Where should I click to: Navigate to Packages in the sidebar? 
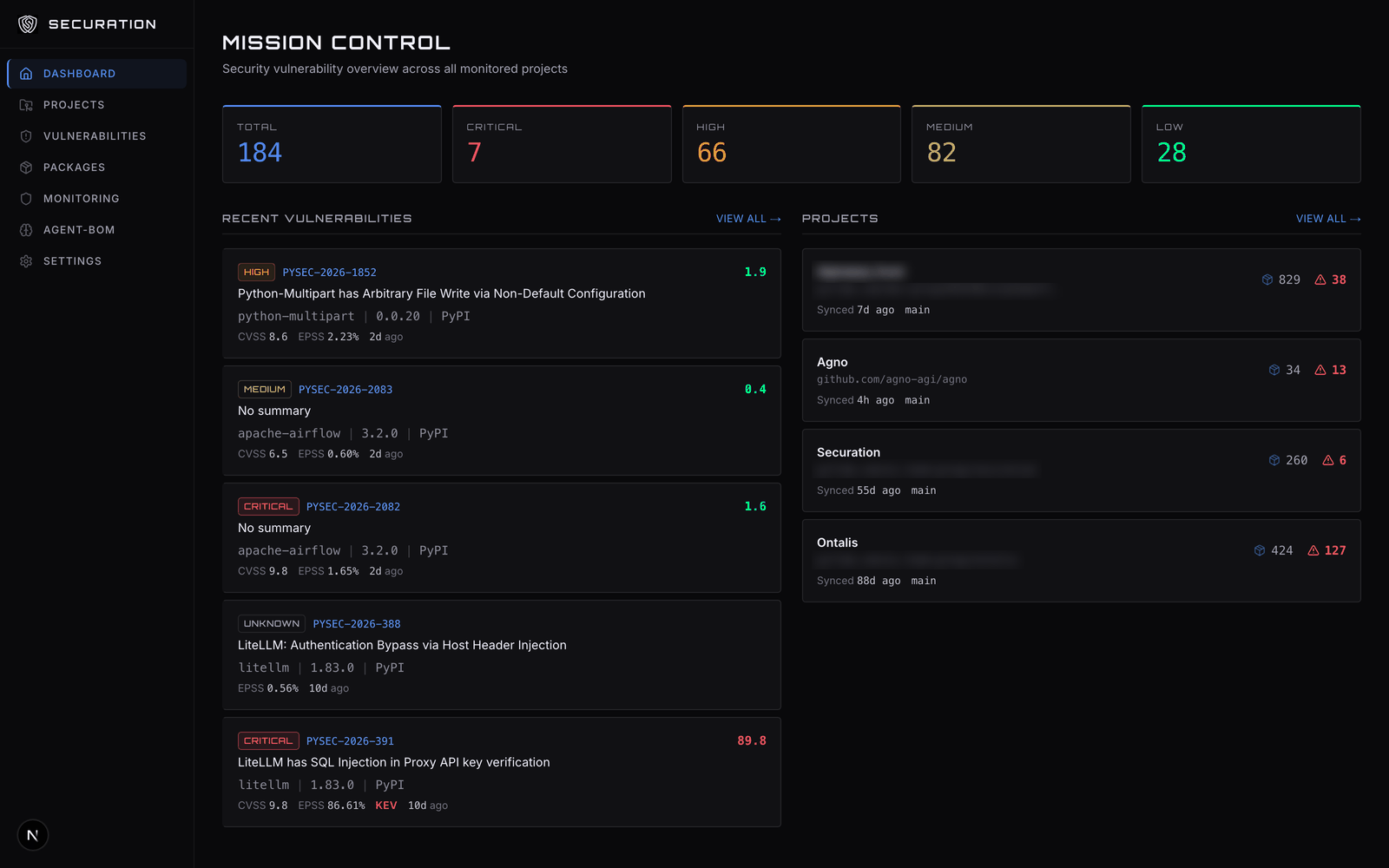coord(97,168)
